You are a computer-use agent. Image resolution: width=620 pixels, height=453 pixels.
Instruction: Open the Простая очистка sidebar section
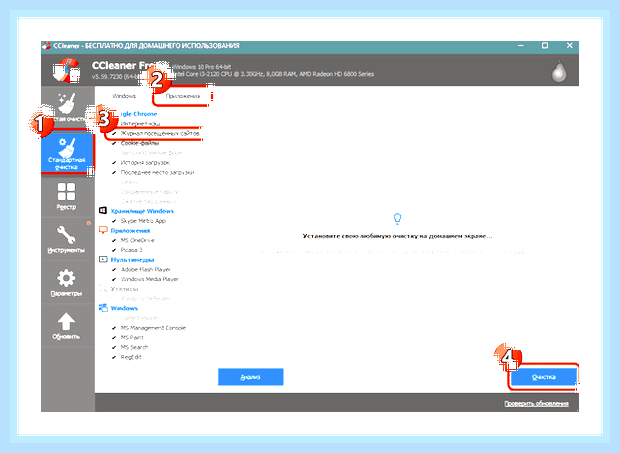tap(68, 108)
